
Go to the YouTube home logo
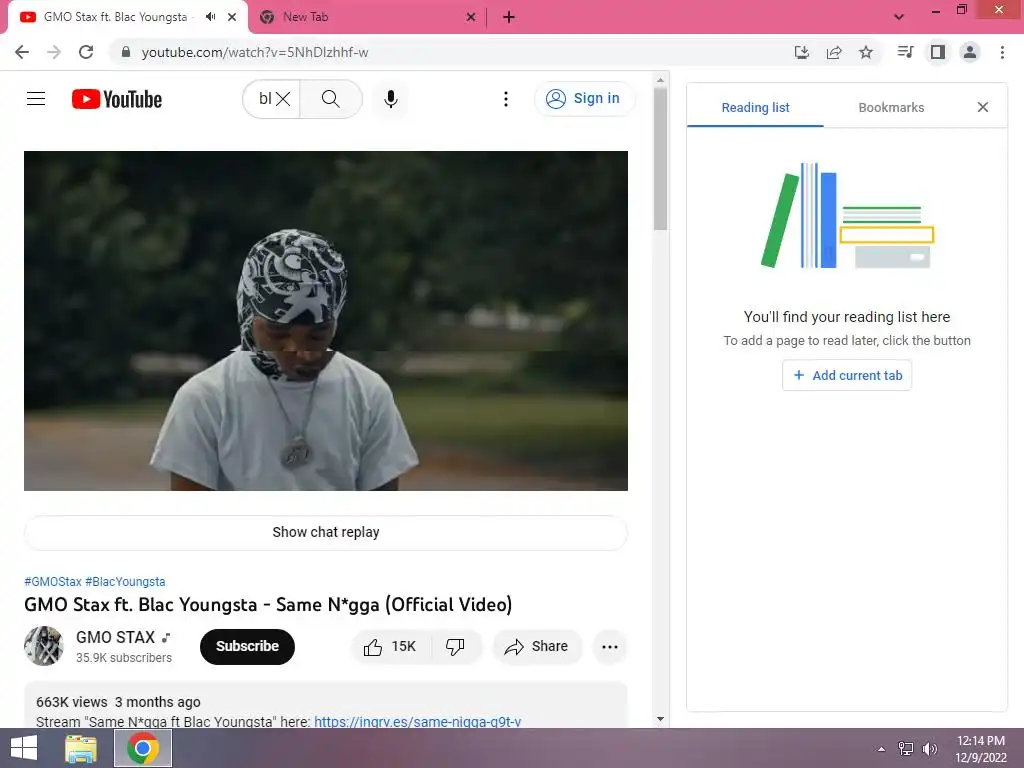[x=117, y=99]
